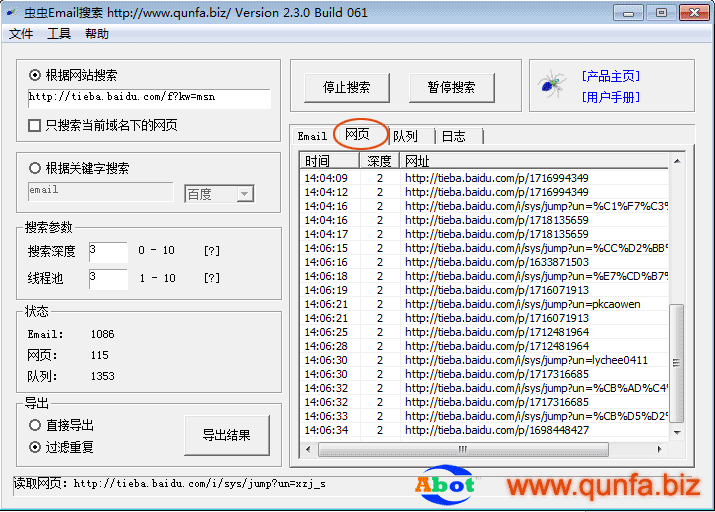Click the 网址 column header

[534, 160]
